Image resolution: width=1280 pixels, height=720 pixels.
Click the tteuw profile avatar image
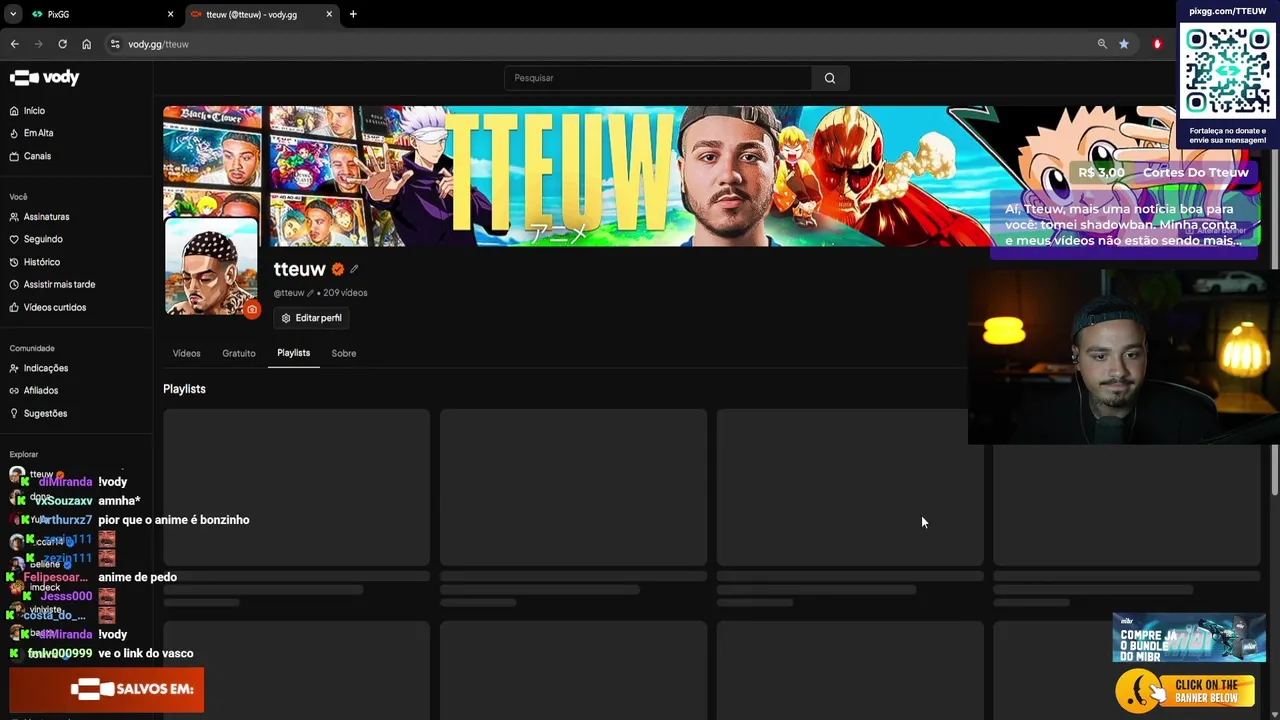coord(211,268)
